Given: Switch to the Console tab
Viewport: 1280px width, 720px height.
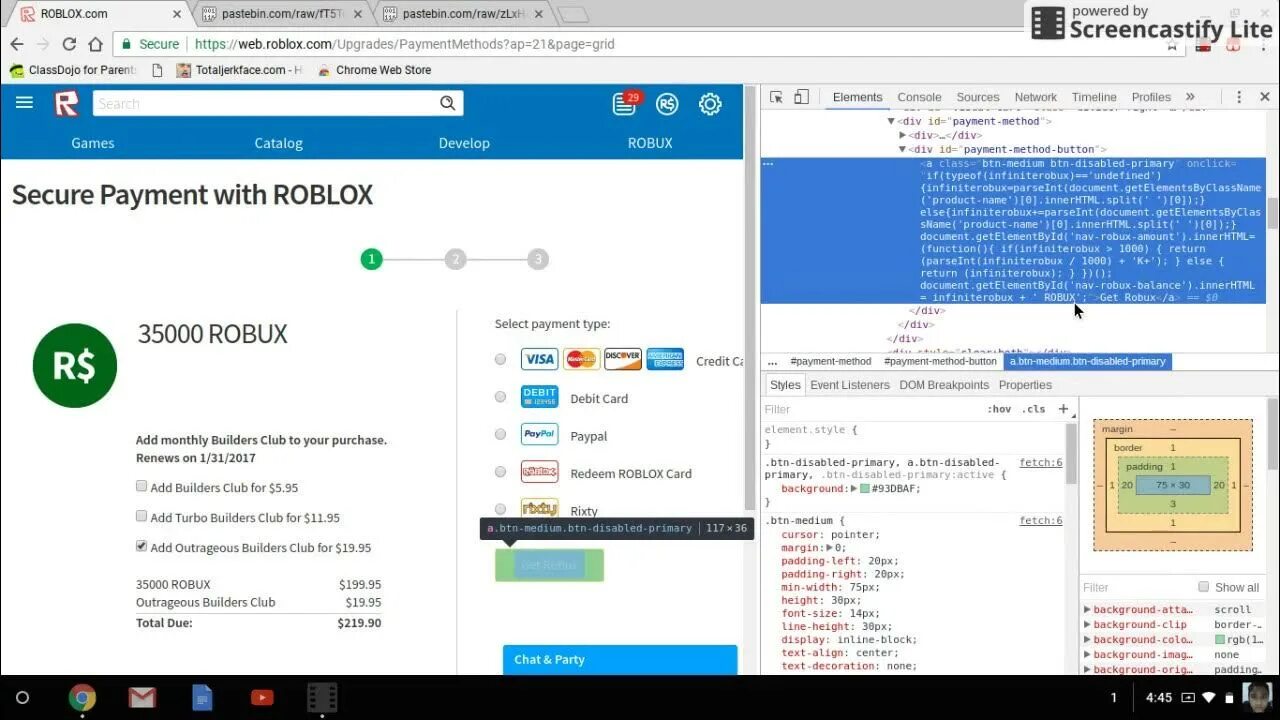Looking at the screenshot, I should pos(919,97).
